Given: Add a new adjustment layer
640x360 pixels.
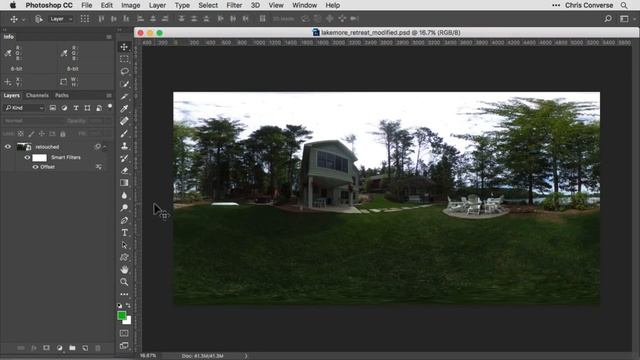Looking at the screenshot, I should click(x=60, y=348).
